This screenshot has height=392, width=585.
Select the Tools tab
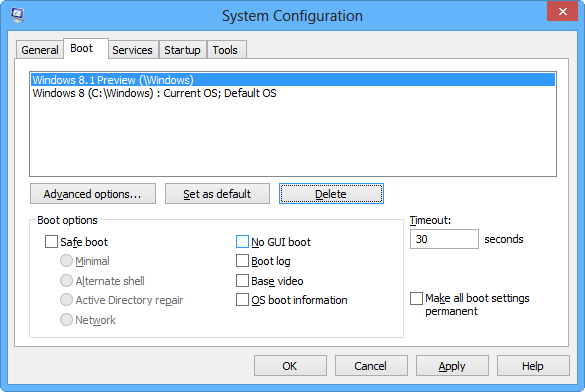[x=225, y=50]
